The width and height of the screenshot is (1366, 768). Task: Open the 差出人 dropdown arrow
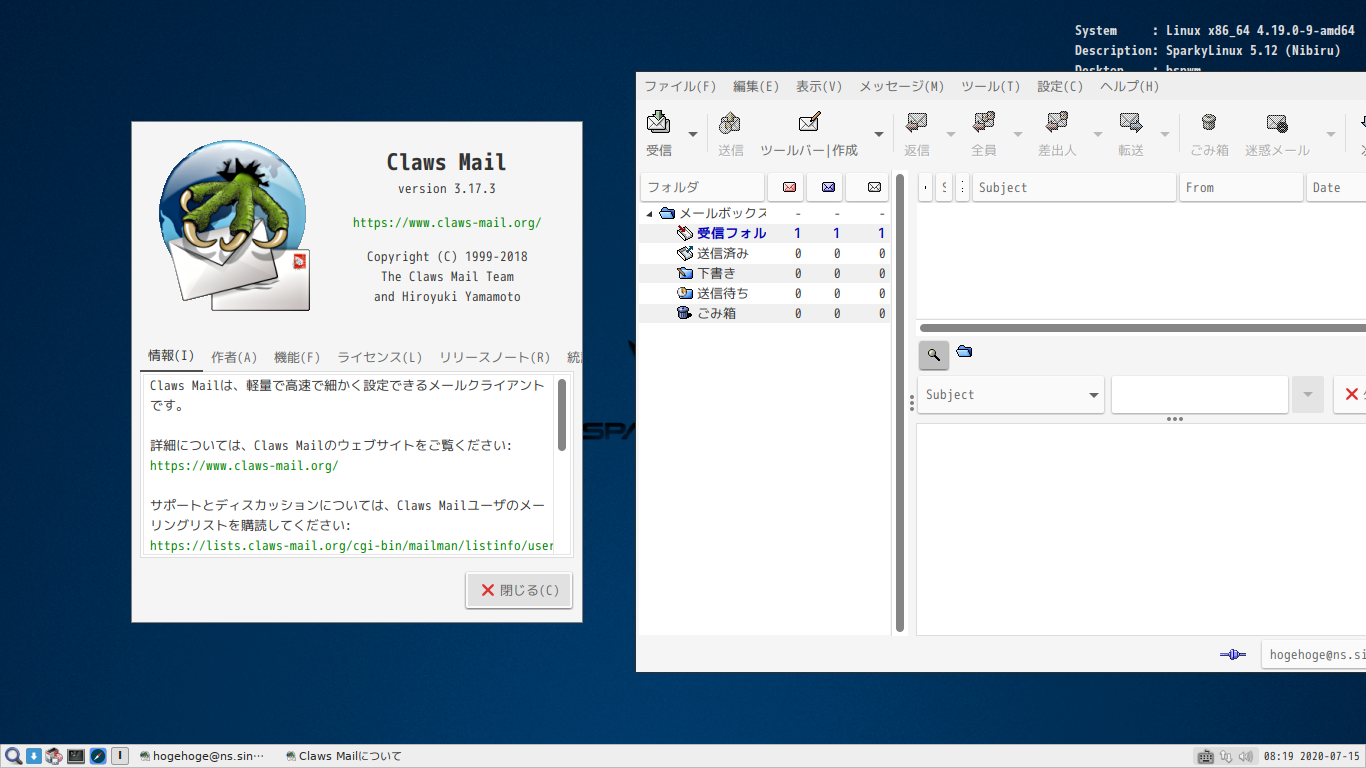click(1097, 134)
